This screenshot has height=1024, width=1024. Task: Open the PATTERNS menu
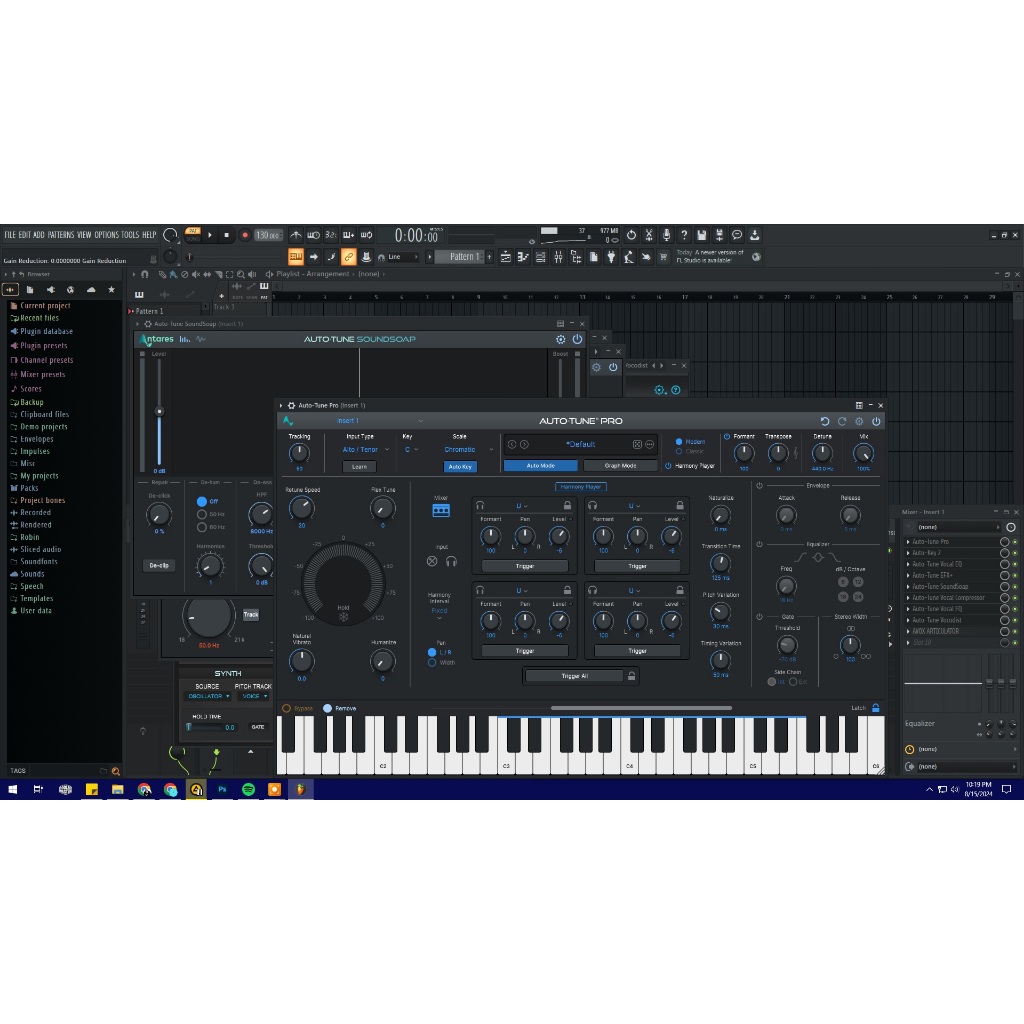pyautogui.click(x=60, y=235)
